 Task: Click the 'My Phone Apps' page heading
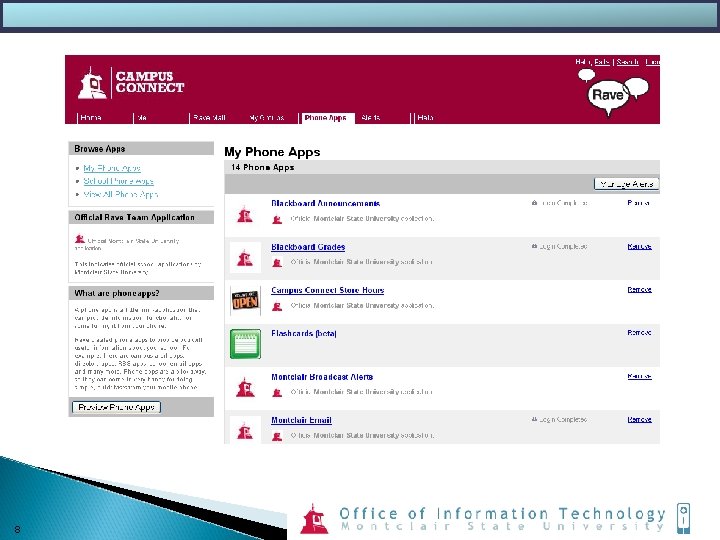[x=272, y=152]
